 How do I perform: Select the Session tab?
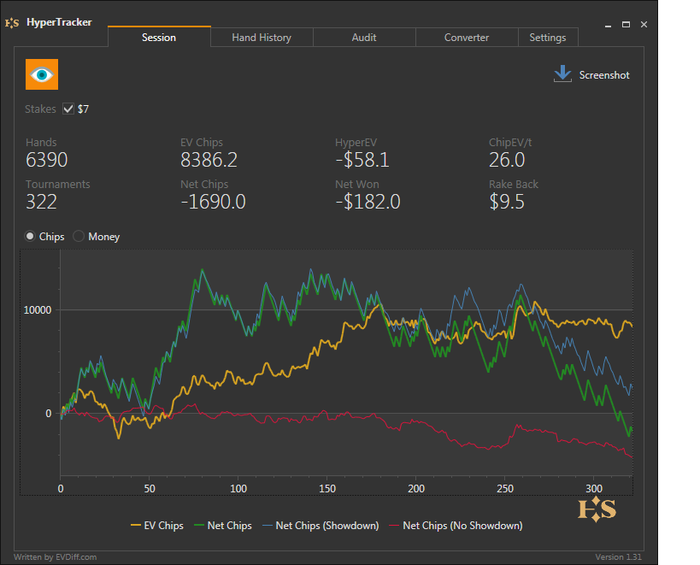click(159, 38)
